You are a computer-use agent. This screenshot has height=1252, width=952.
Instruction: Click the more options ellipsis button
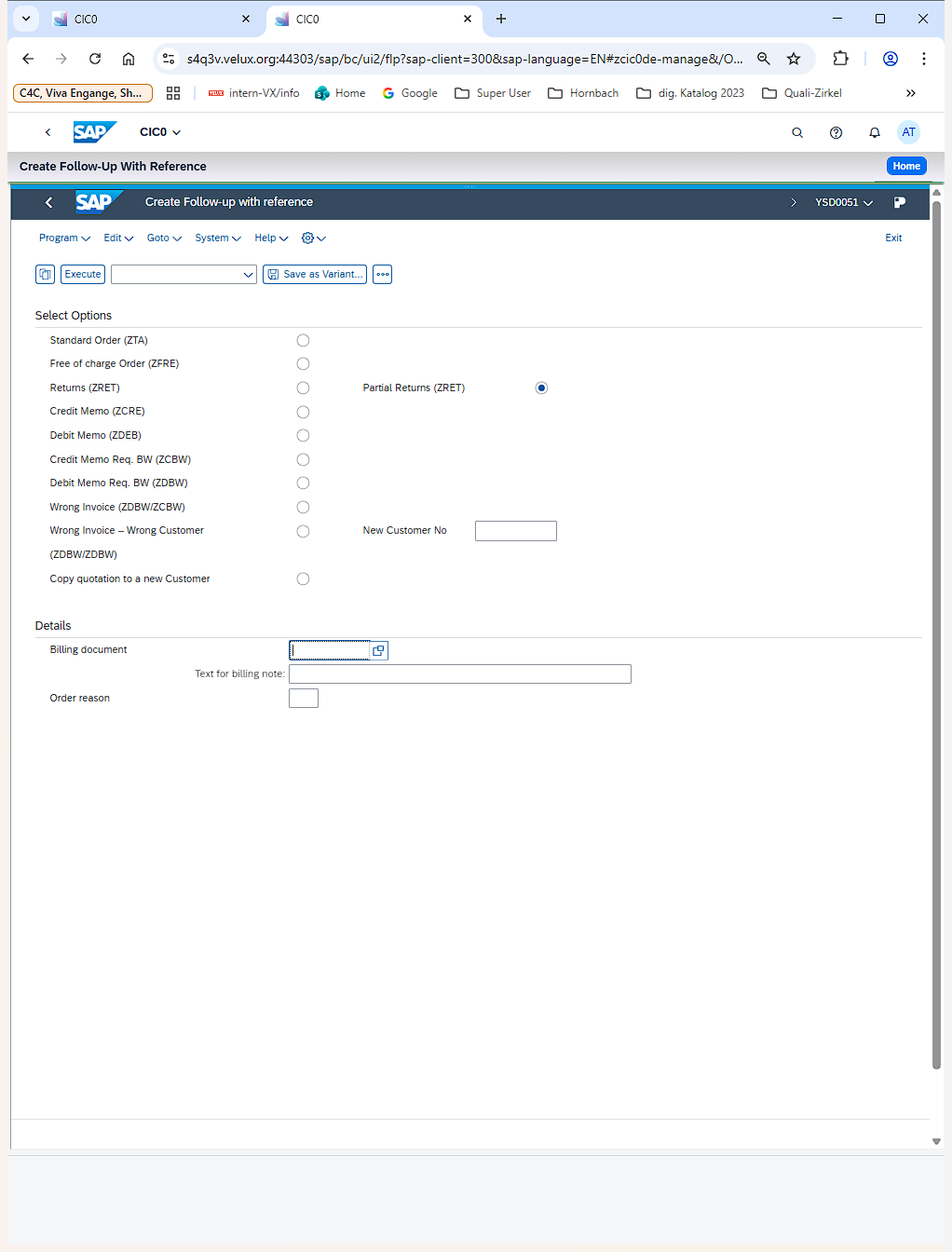point(382,275)
